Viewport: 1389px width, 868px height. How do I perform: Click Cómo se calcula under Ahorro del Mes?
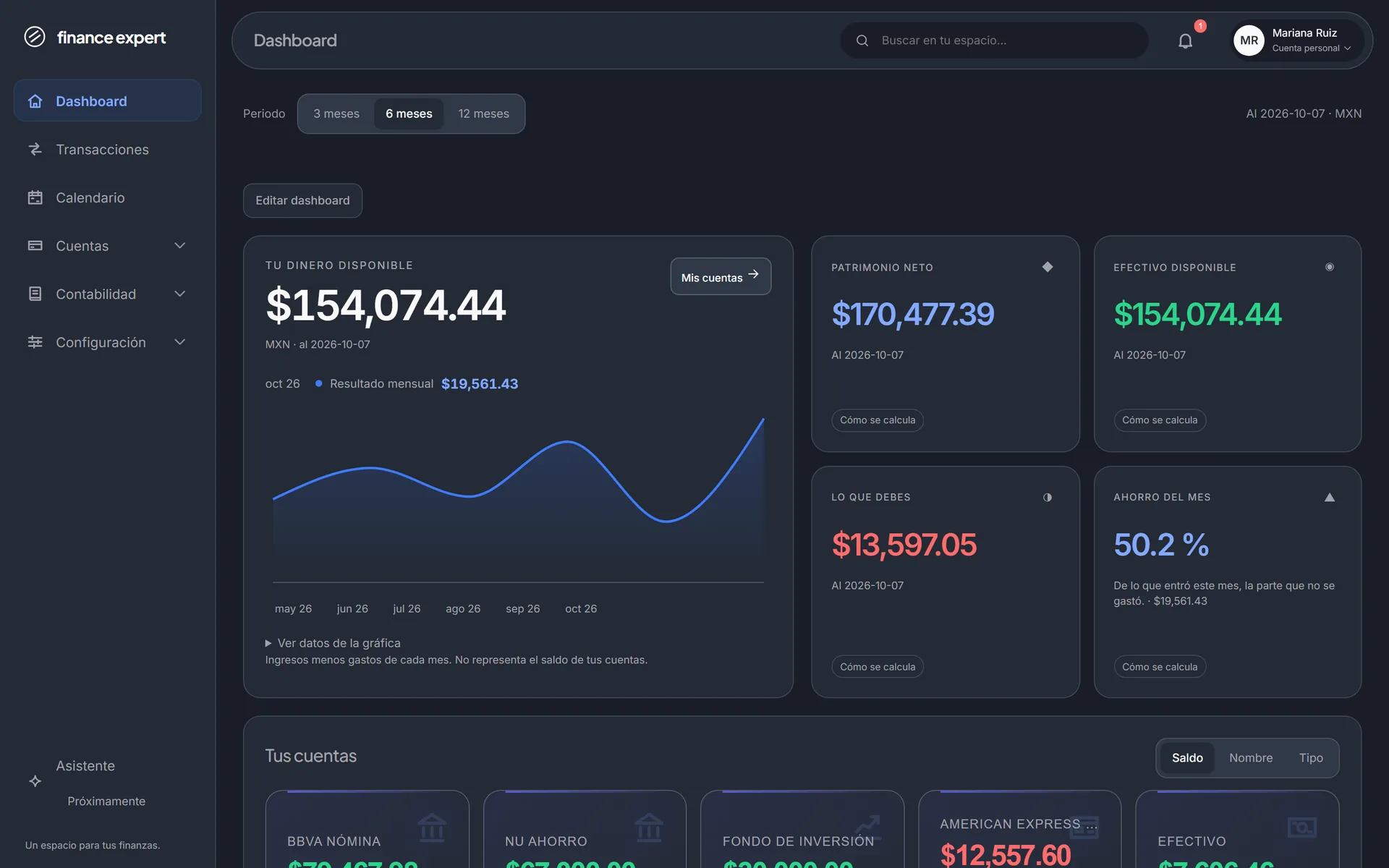click(x=1160, y=667)
